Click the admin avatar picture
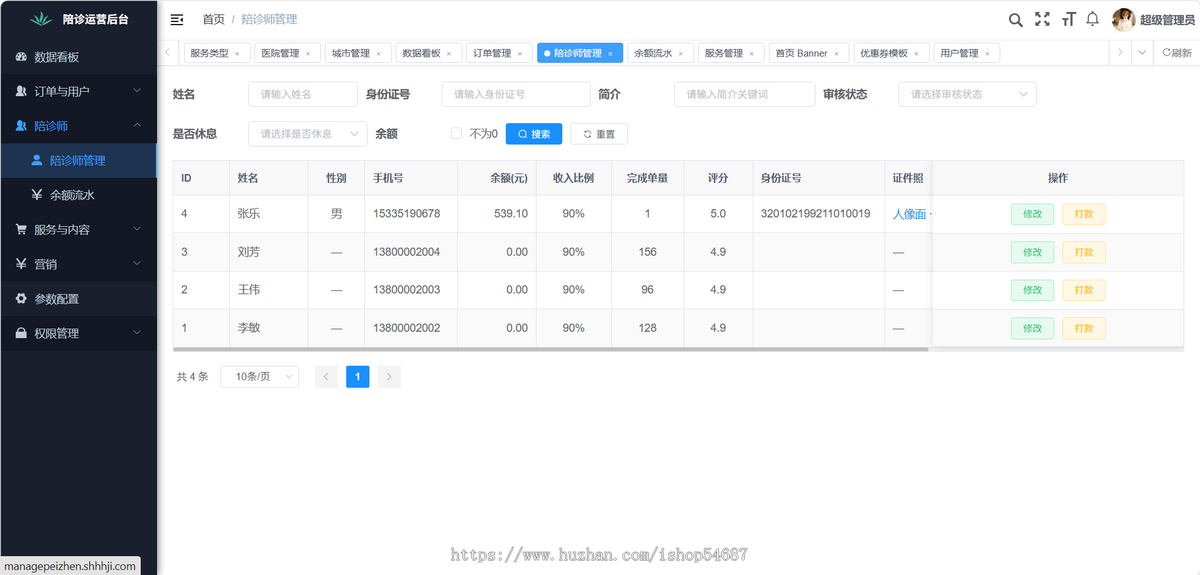The height and width of the screenshot is (575, 1200). tap(1123, 19)
